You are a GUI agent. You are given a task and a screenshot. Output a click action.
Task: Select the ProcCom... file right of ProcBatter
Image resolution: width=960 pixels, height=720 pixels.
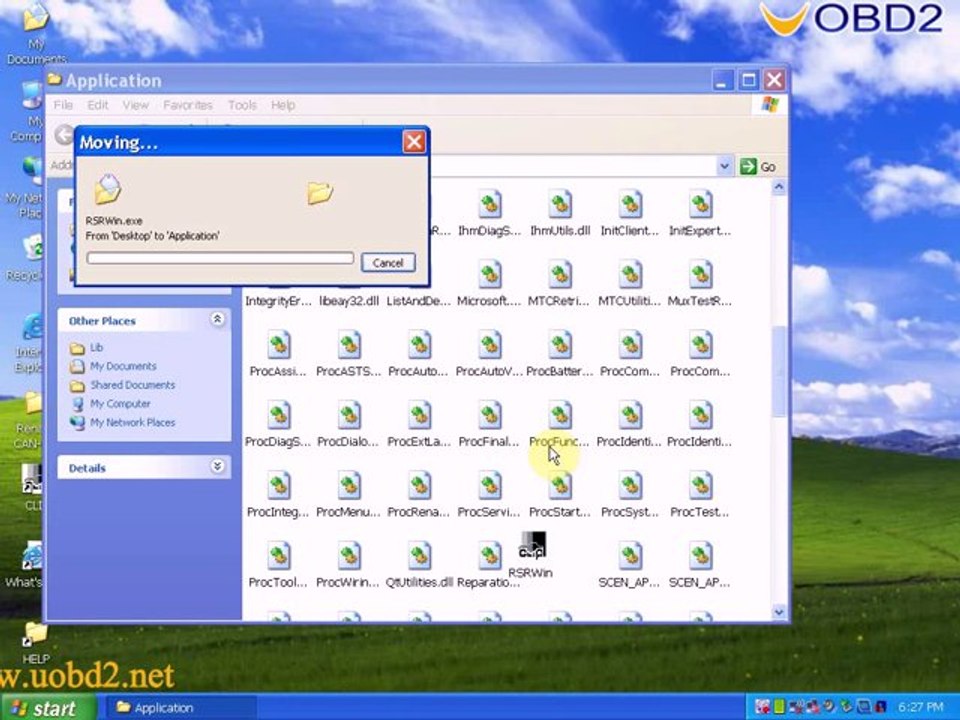(x=630, y=345)
